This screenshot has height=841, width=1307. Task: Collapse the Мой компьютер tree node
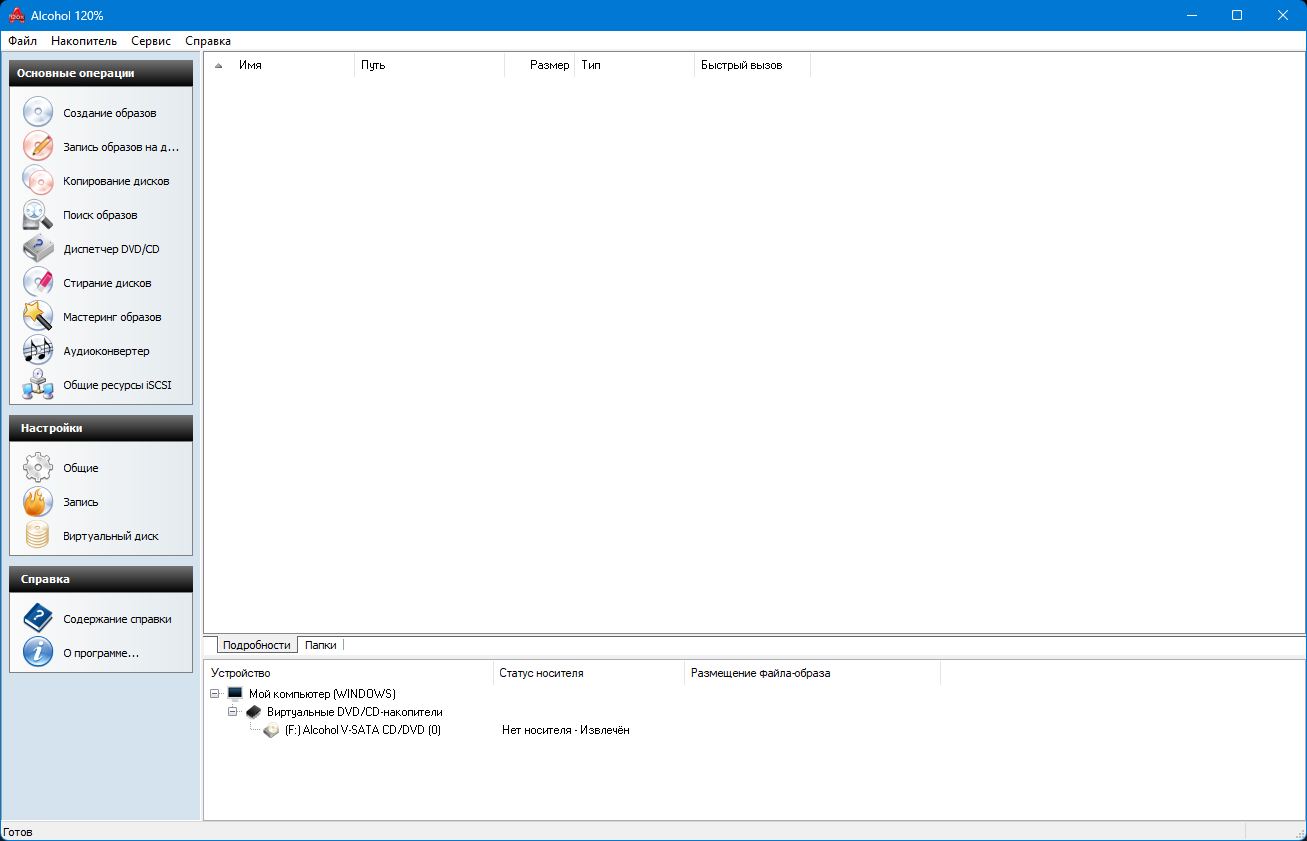[x=215, y=693]
